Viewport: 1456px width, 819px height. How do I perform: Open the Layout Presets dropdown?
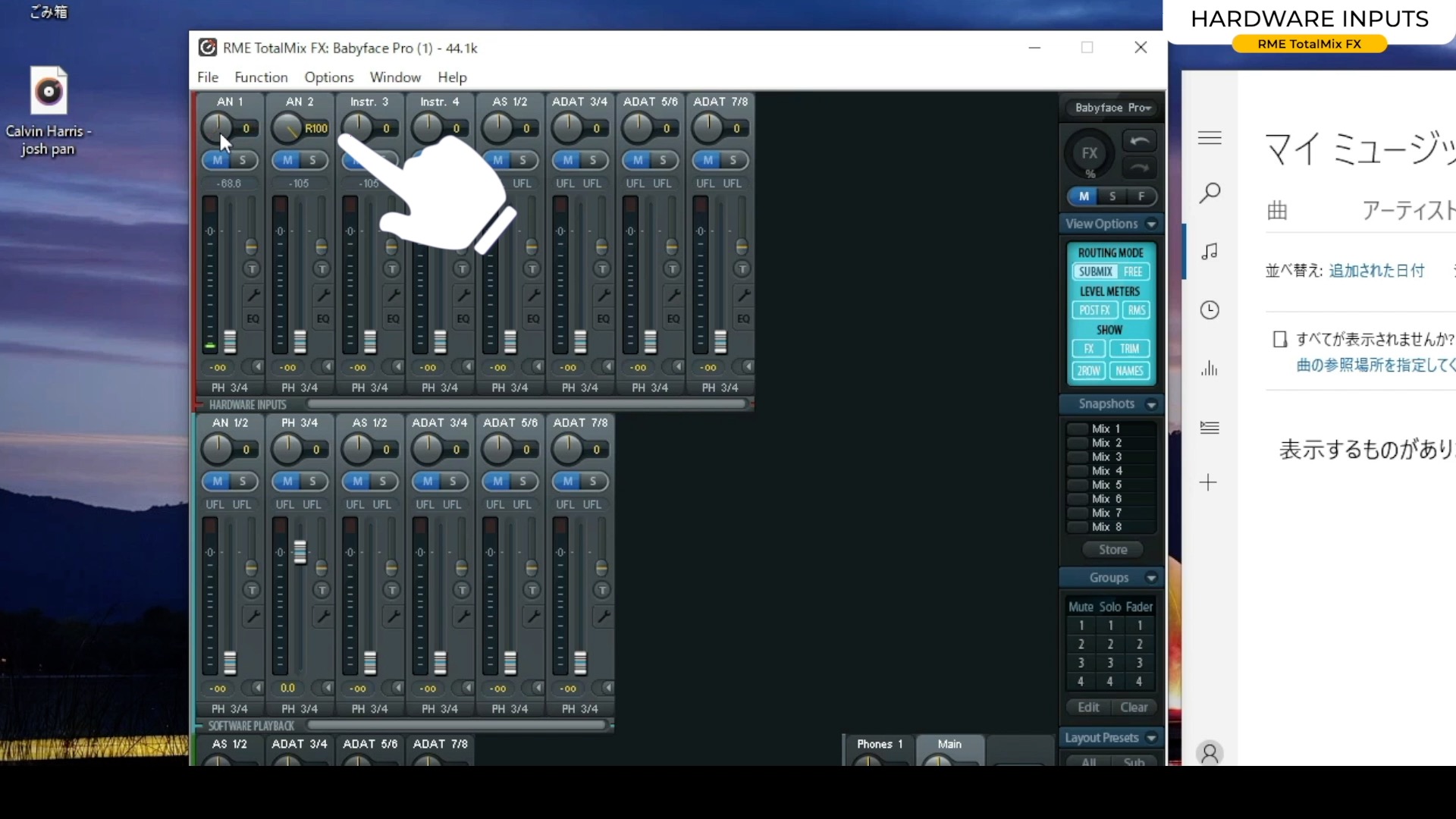click(1152, 737)
